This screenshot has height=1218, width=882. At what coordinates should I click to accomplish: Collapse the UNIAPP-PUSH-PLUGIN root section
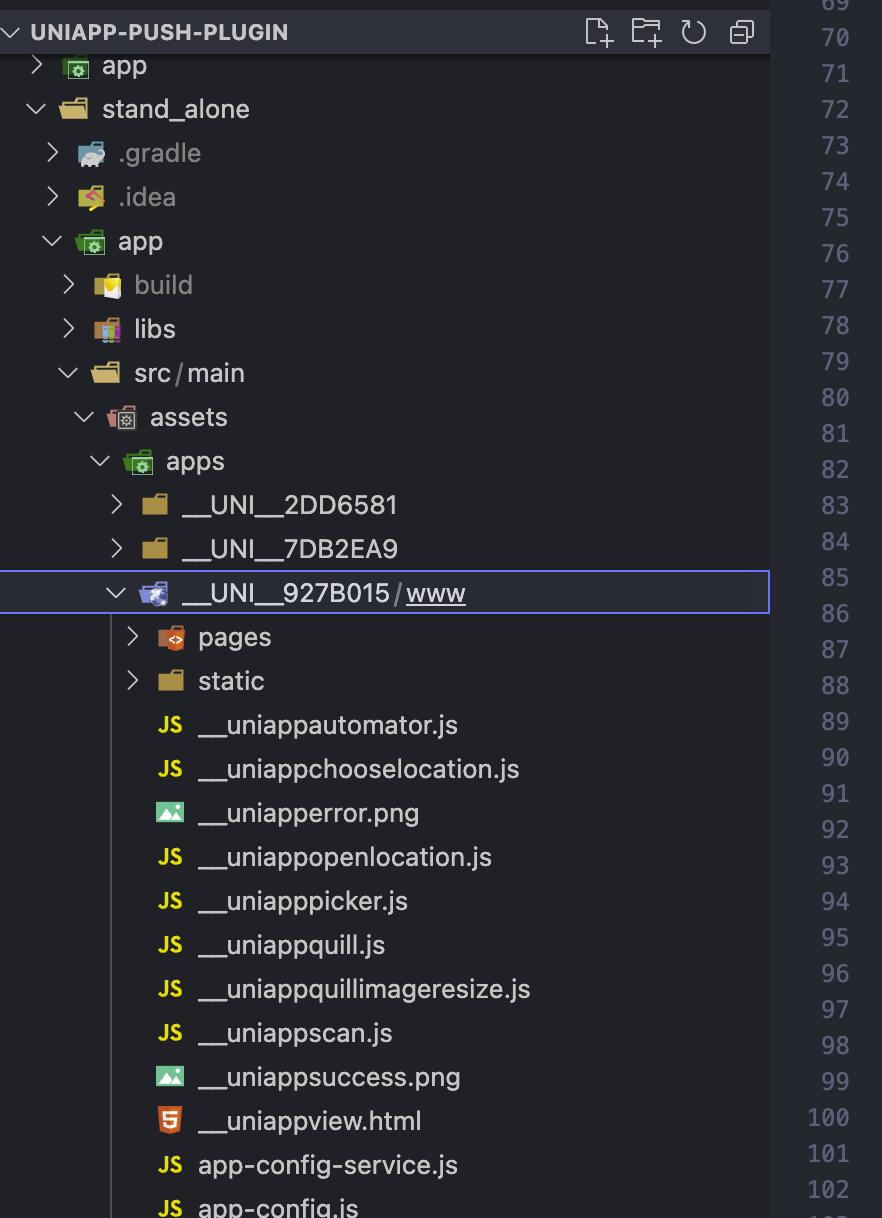point(12,32)
